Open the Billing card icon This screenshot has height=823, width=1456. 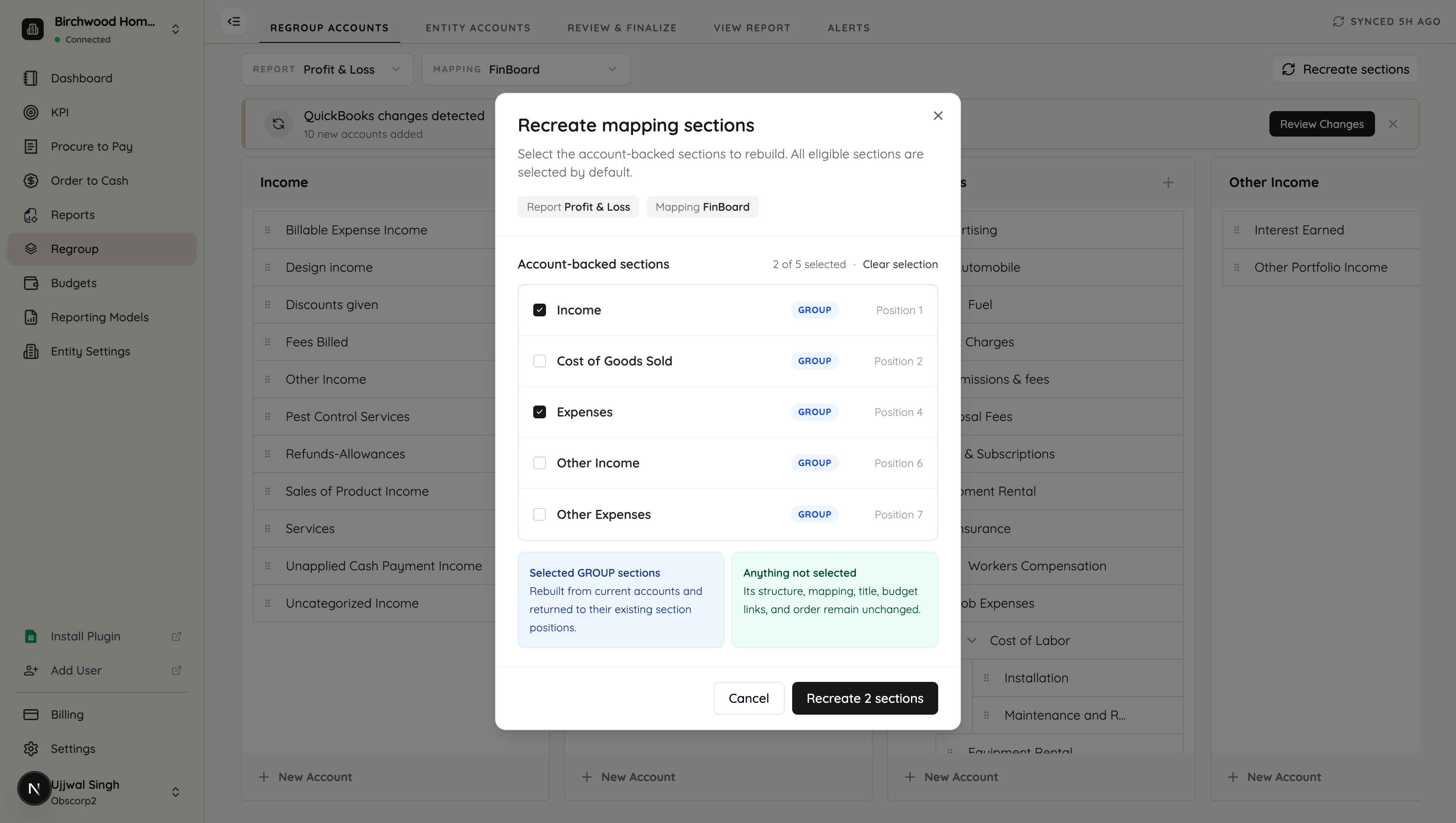(x=30, y=714)
